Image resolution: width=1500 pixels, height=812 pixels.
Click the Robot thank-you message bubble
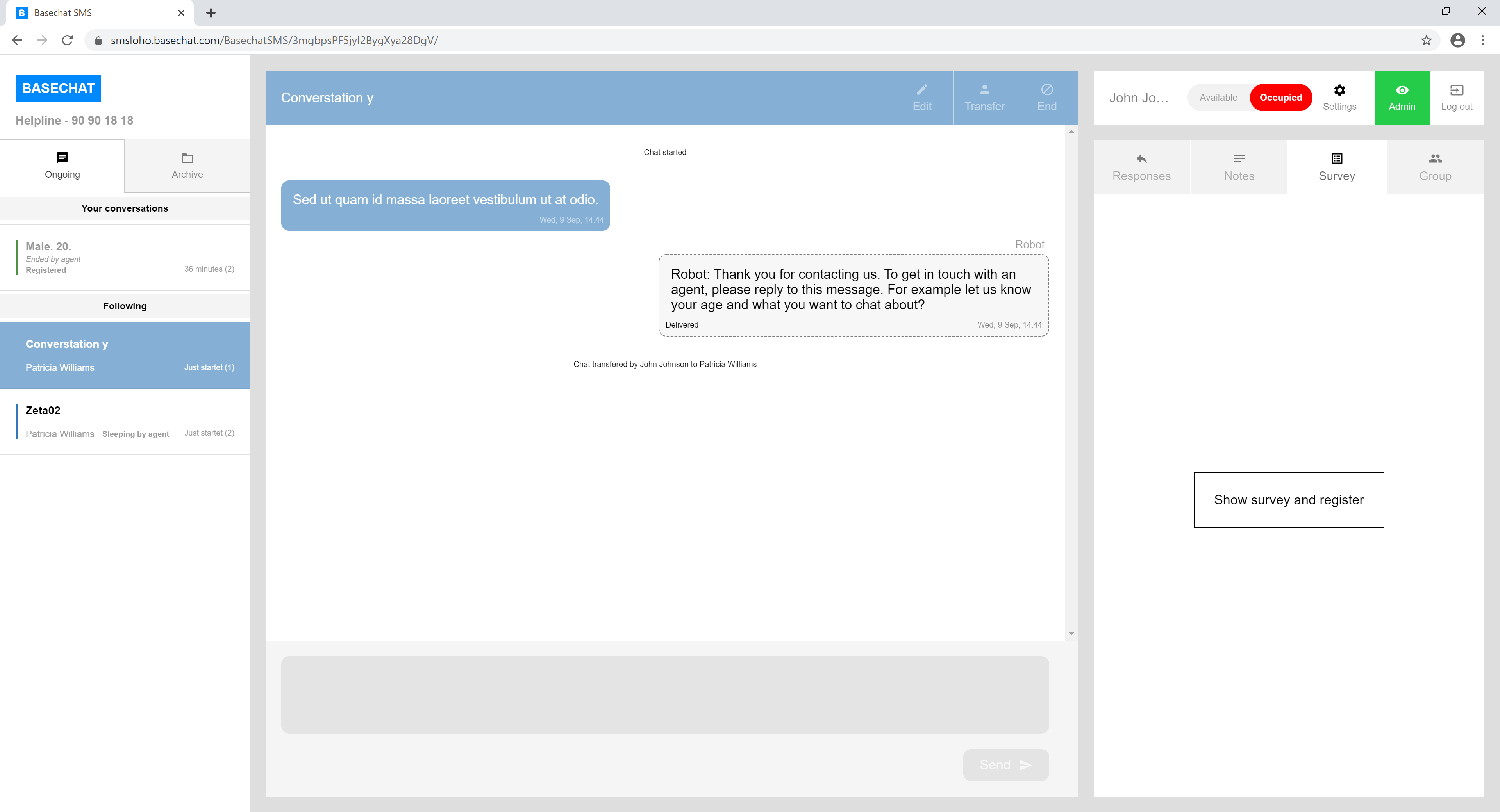click(x=853, y=295)
